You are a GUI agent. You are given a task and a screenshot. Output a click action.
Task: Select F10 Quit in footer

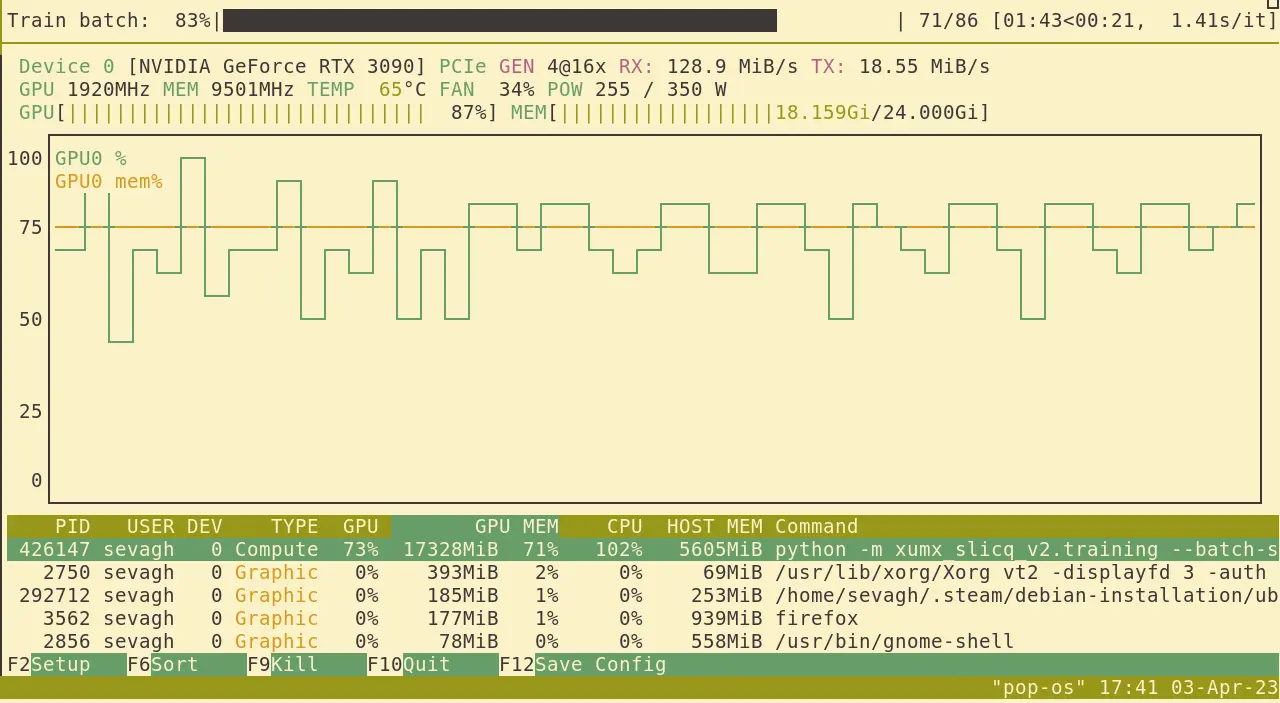pos(426,665)
